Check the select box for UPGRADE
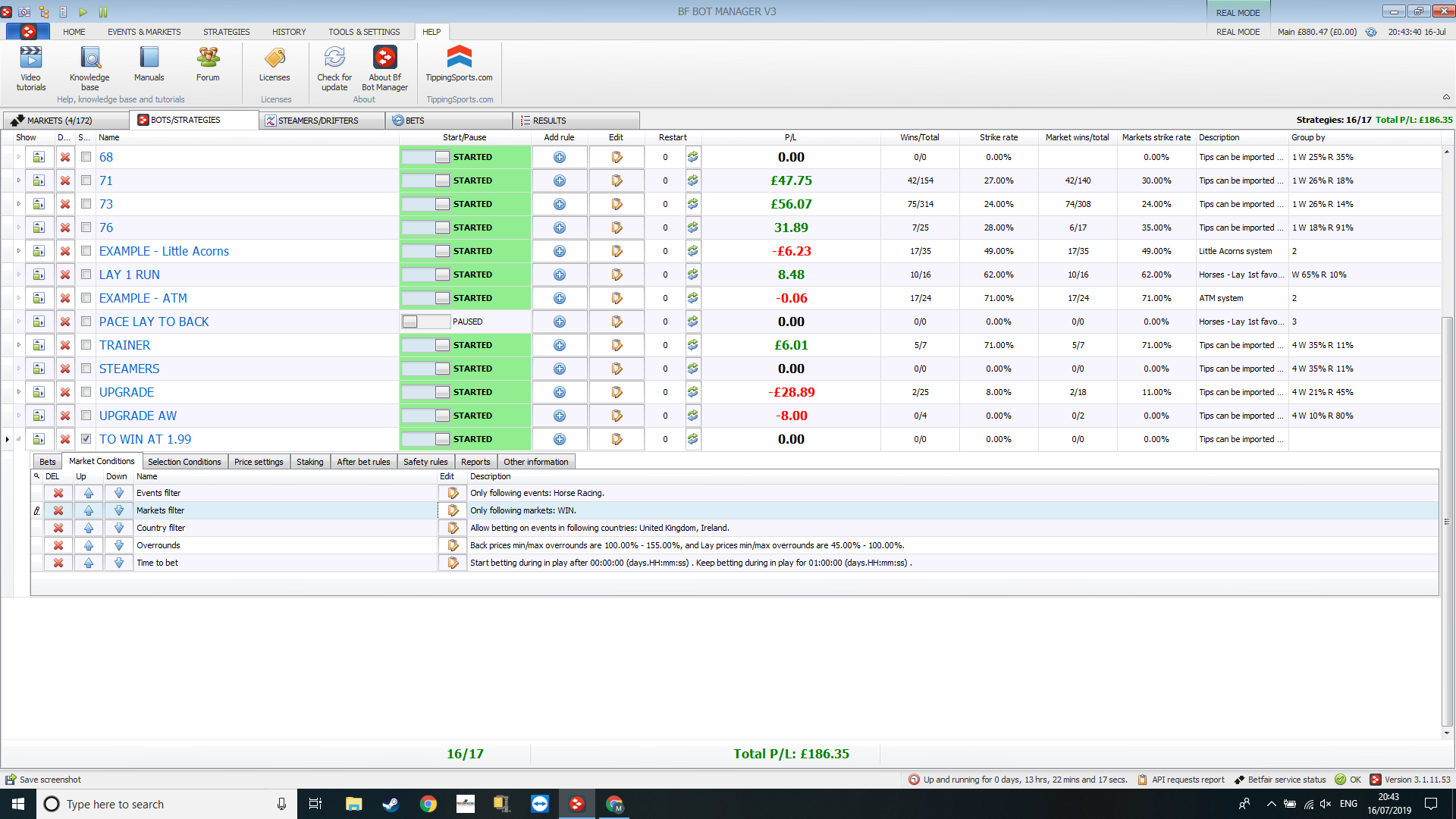 pos(86,392)
